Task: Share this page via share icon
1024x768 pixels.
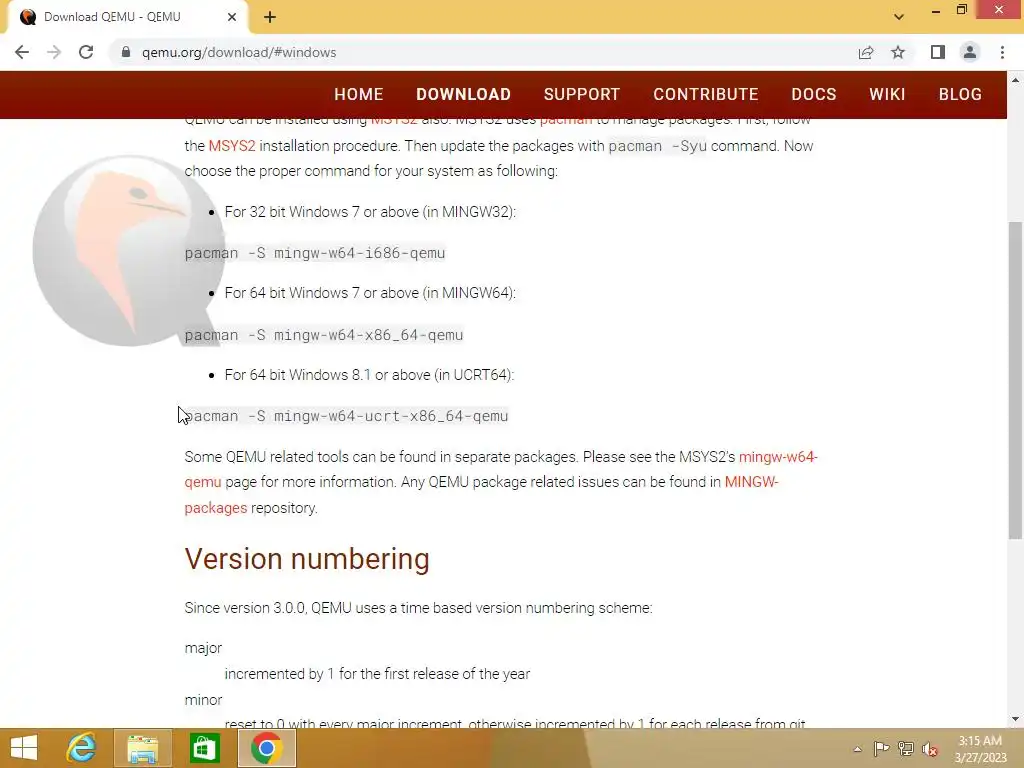Action: pyautogui.click(x=866, y=52)
